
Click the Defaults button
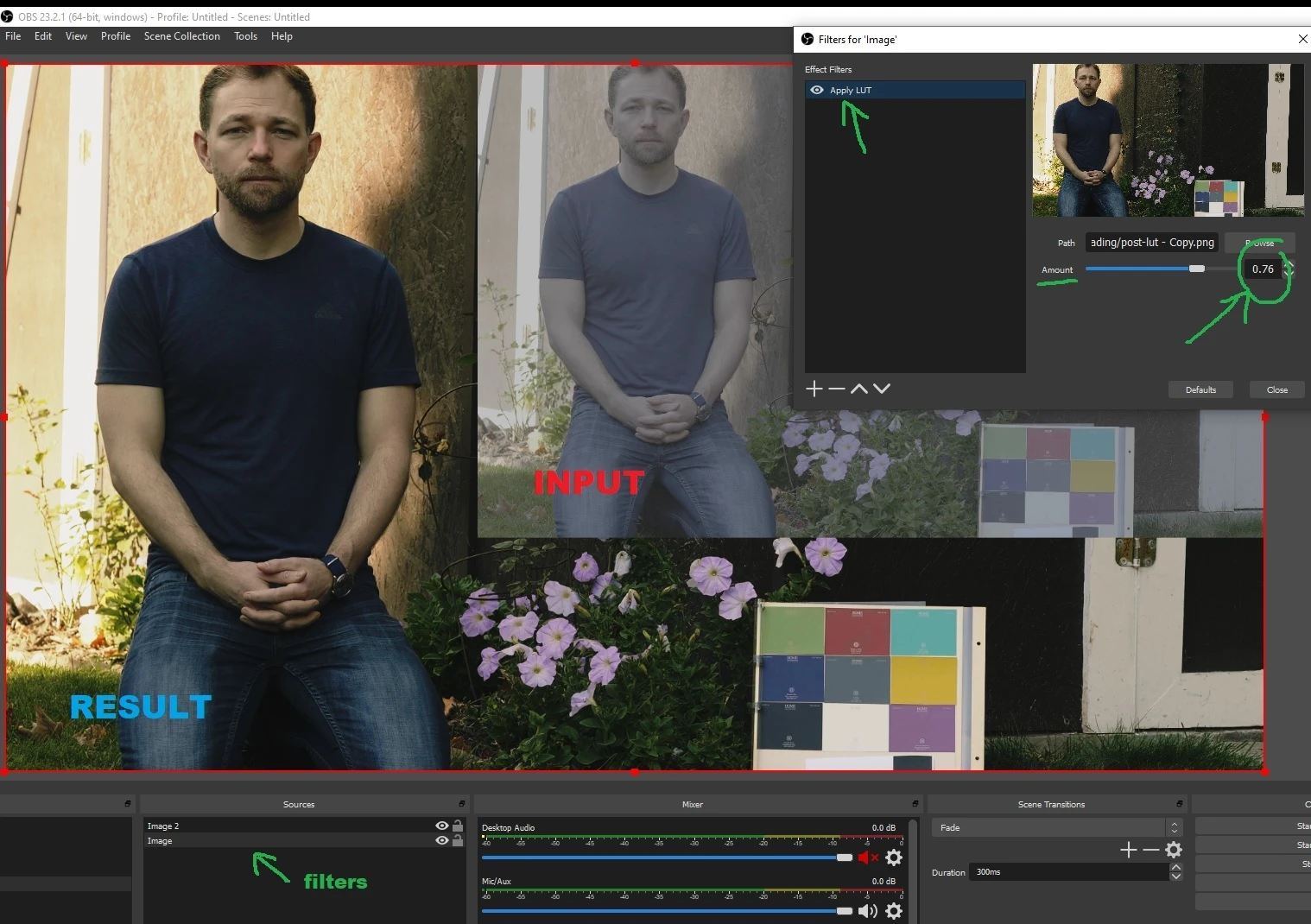pyautogui.click(x=1200, y=389)
